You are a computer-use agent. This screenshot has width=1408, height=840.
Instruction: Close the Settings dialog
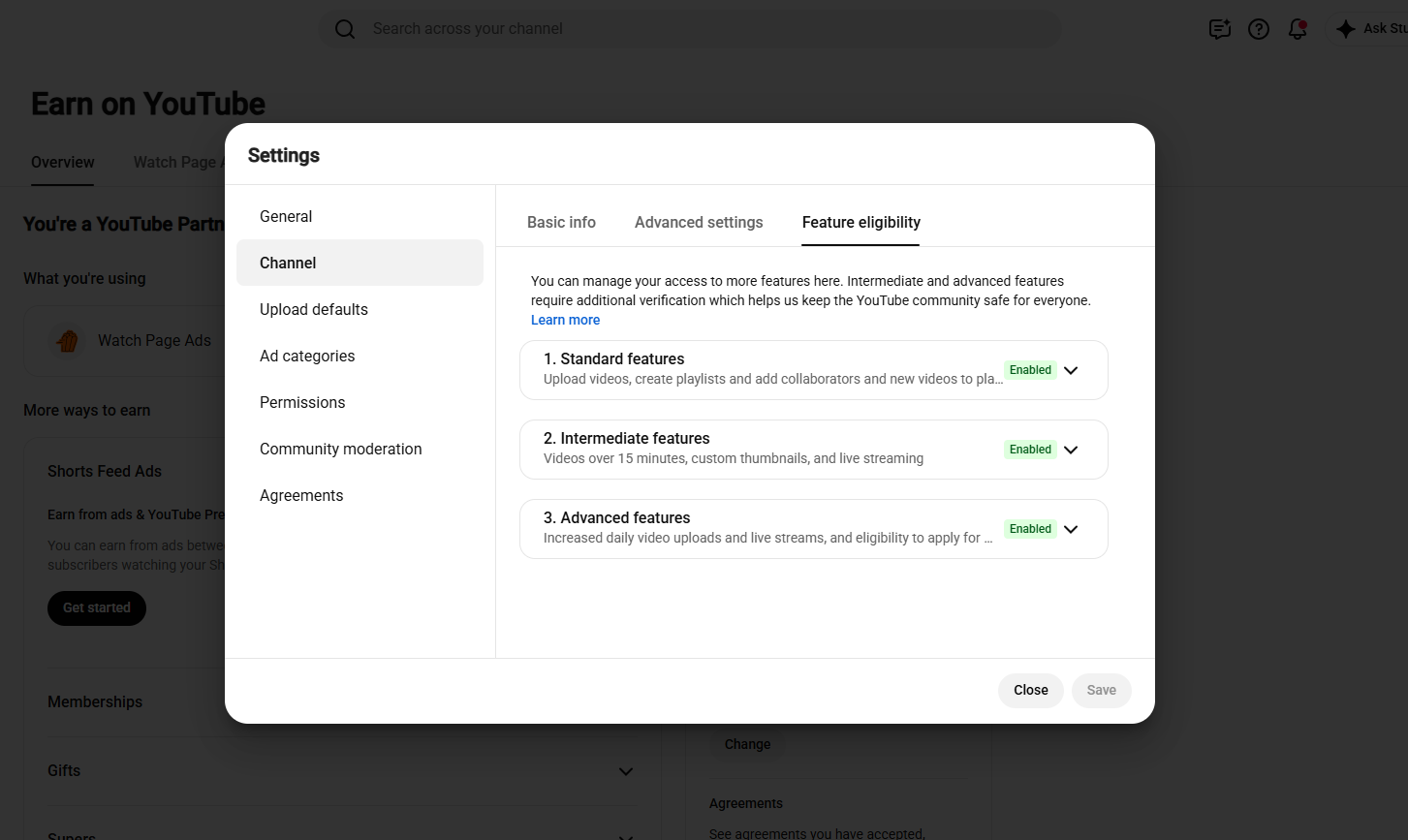pyautogui.click(x=1031, y=690)
